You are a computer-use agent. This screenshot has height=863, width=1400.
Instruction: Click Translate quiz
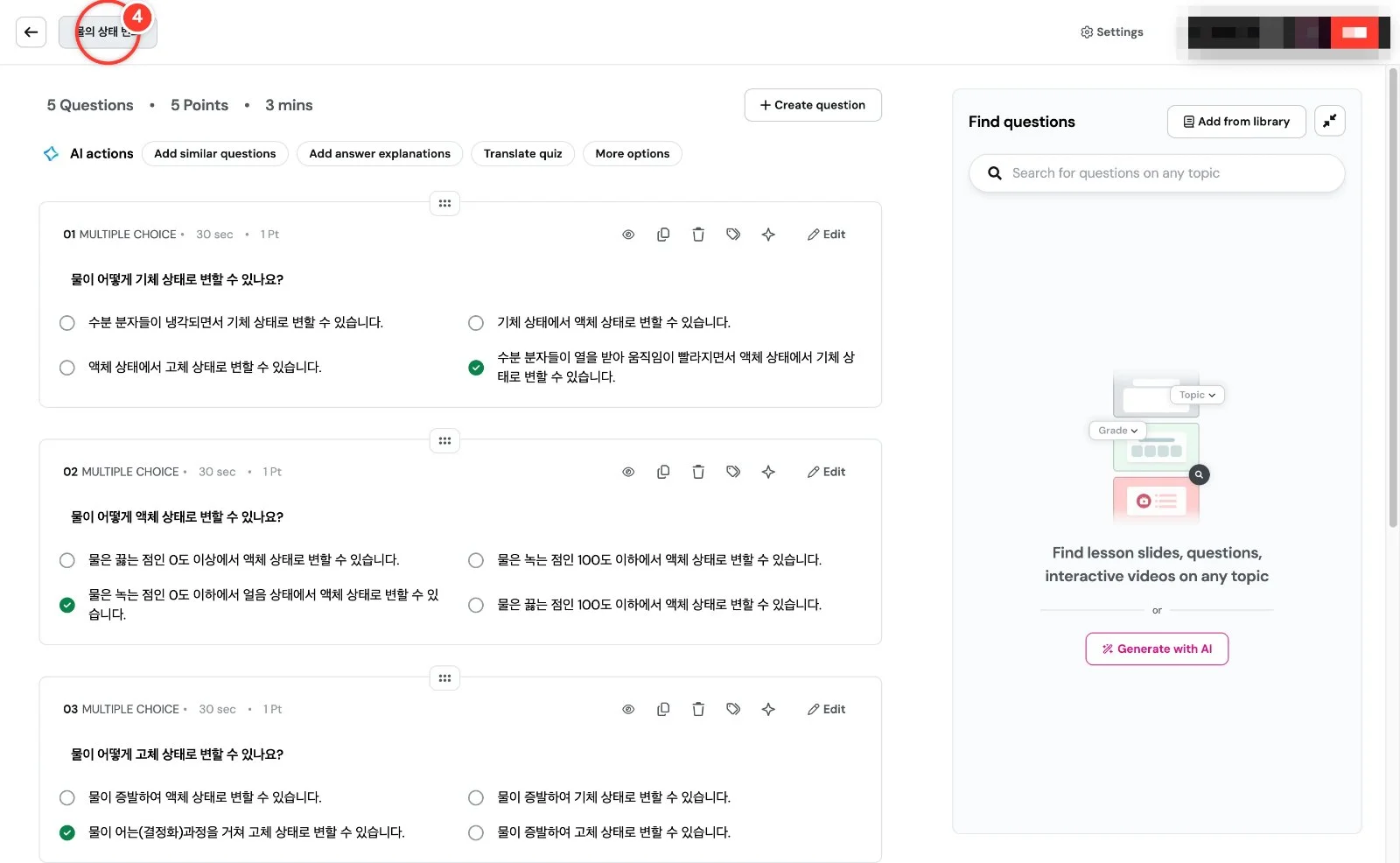522,153
